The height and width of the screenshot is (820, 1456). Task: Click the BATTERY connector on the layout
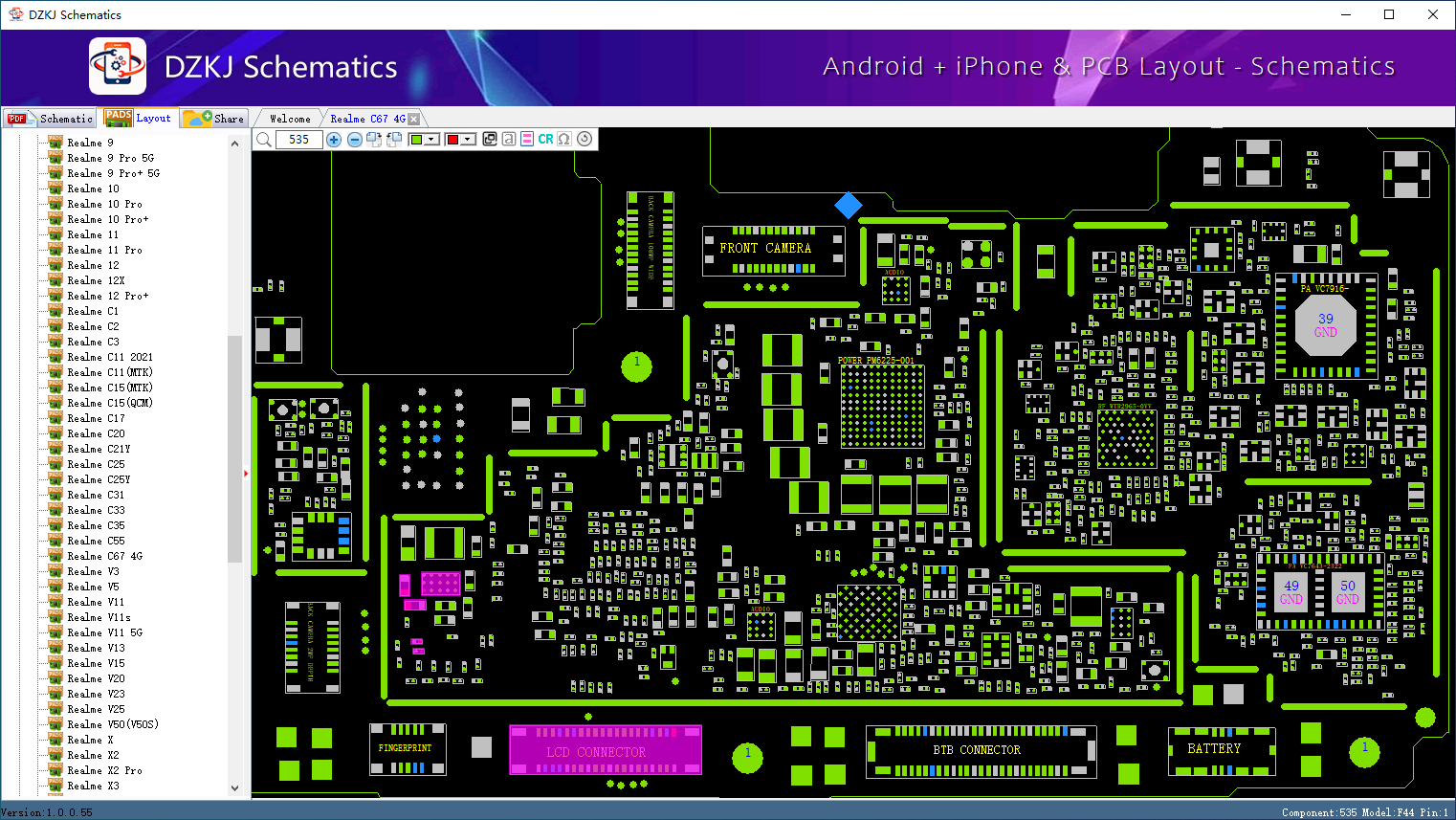click(x=1222, y=750)
